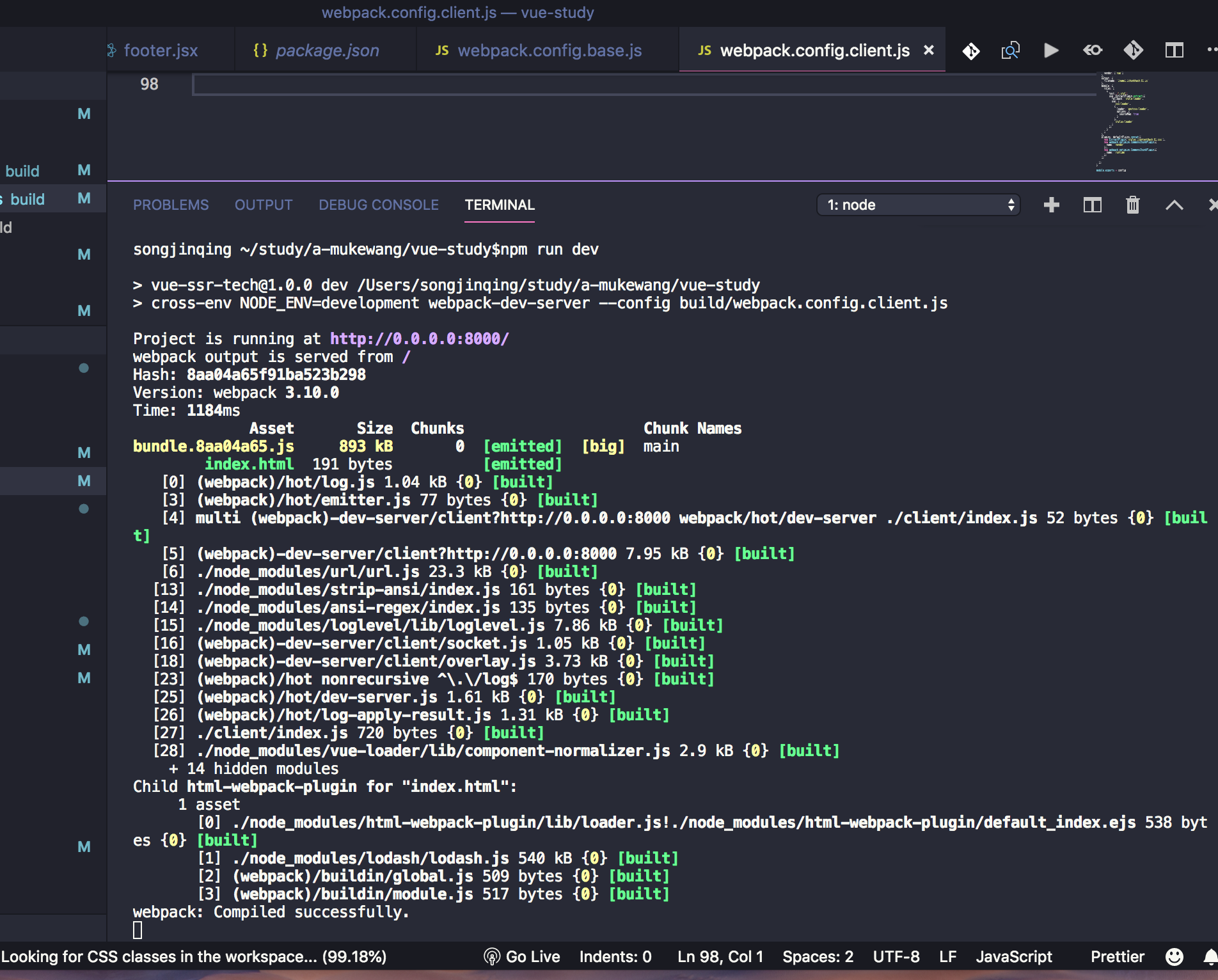Screen dimensions: 1218x980
Task: Split the terminal pane
Action: (x=1092, y=205)
